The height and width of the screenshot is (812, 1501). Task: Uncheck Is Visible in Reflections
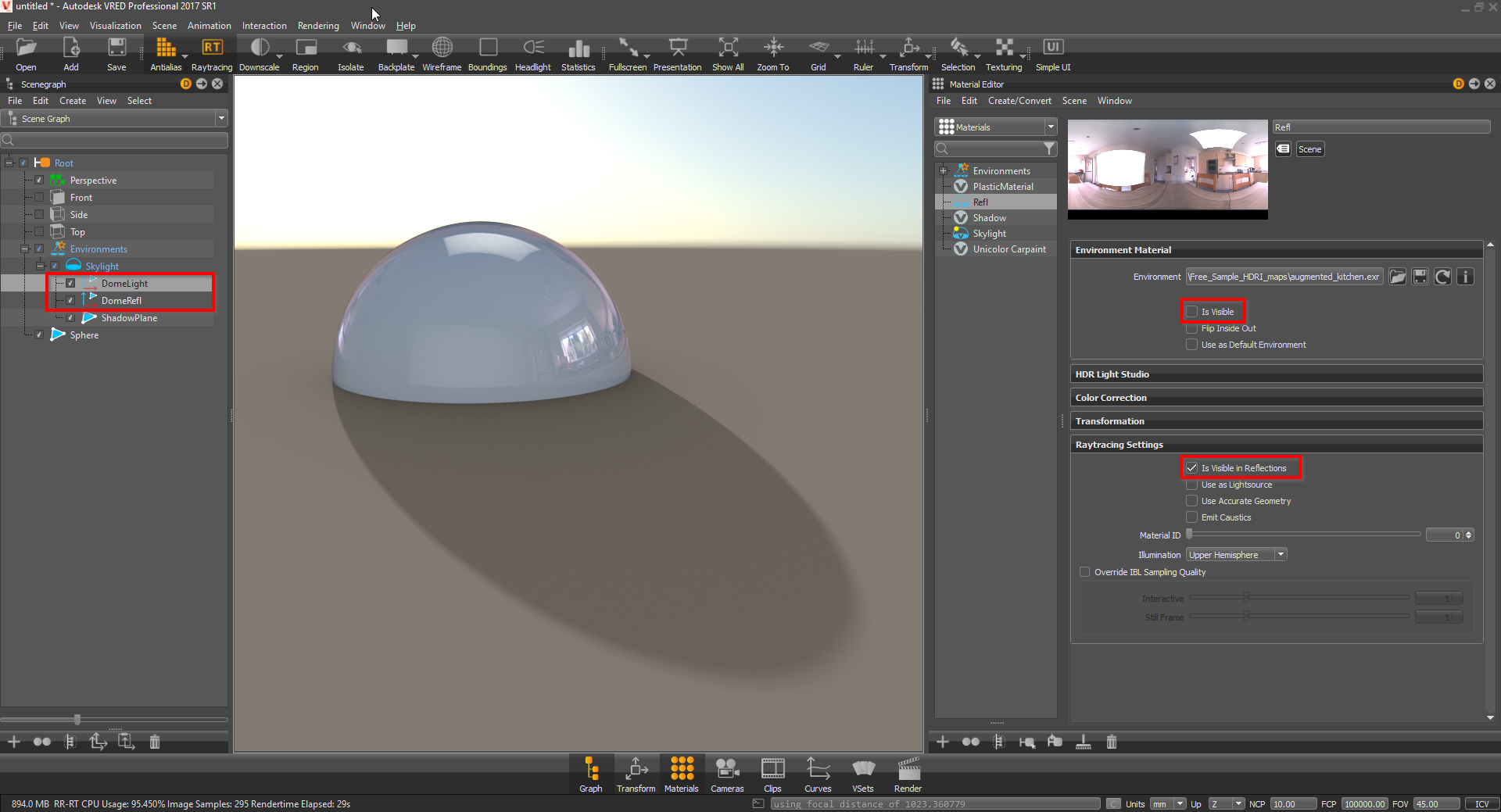click(x=1191, y=467)
